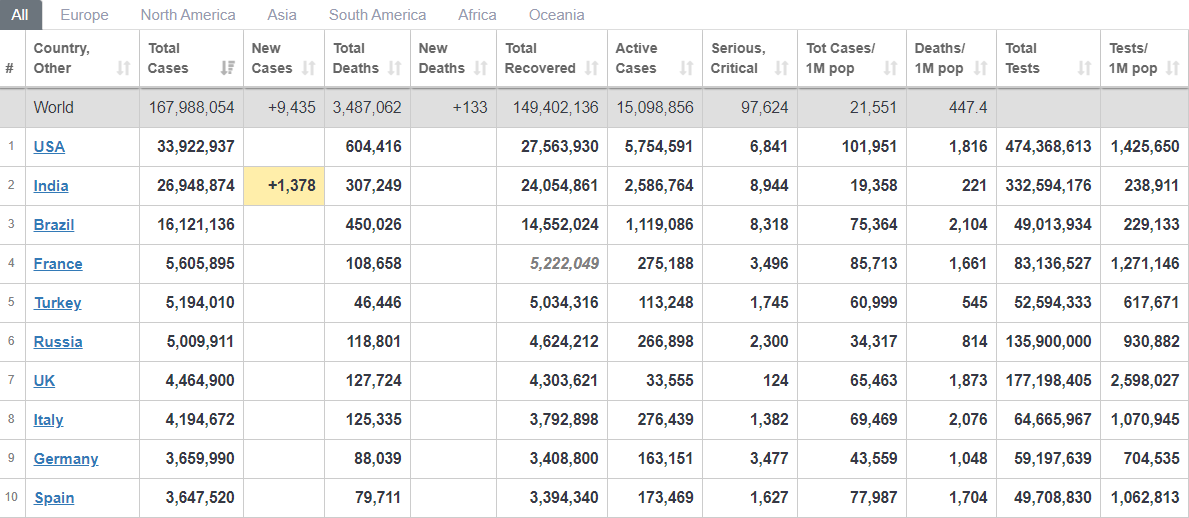Click sort arrows in Country, Other header
The width and height of the screenshot is (1189, 518).
[x=123, y=69]
